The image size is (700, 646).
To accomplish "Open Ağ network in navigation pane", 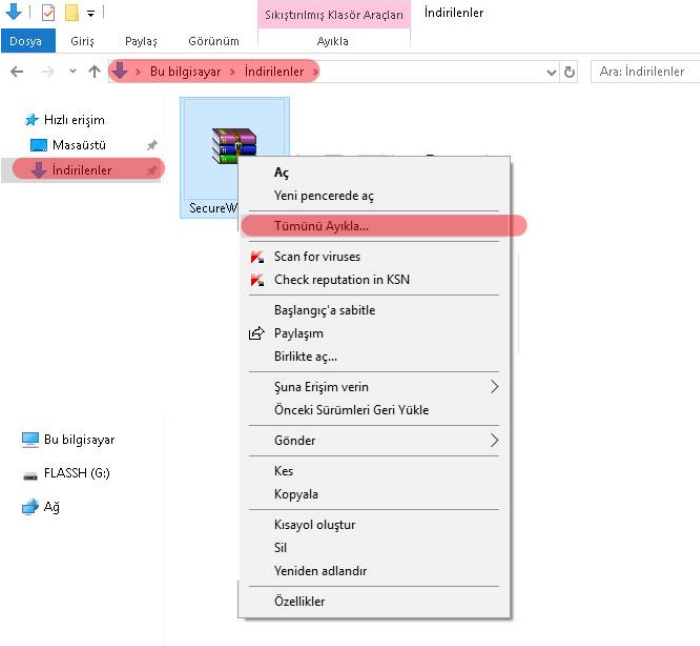I will [x=52, y=507].
